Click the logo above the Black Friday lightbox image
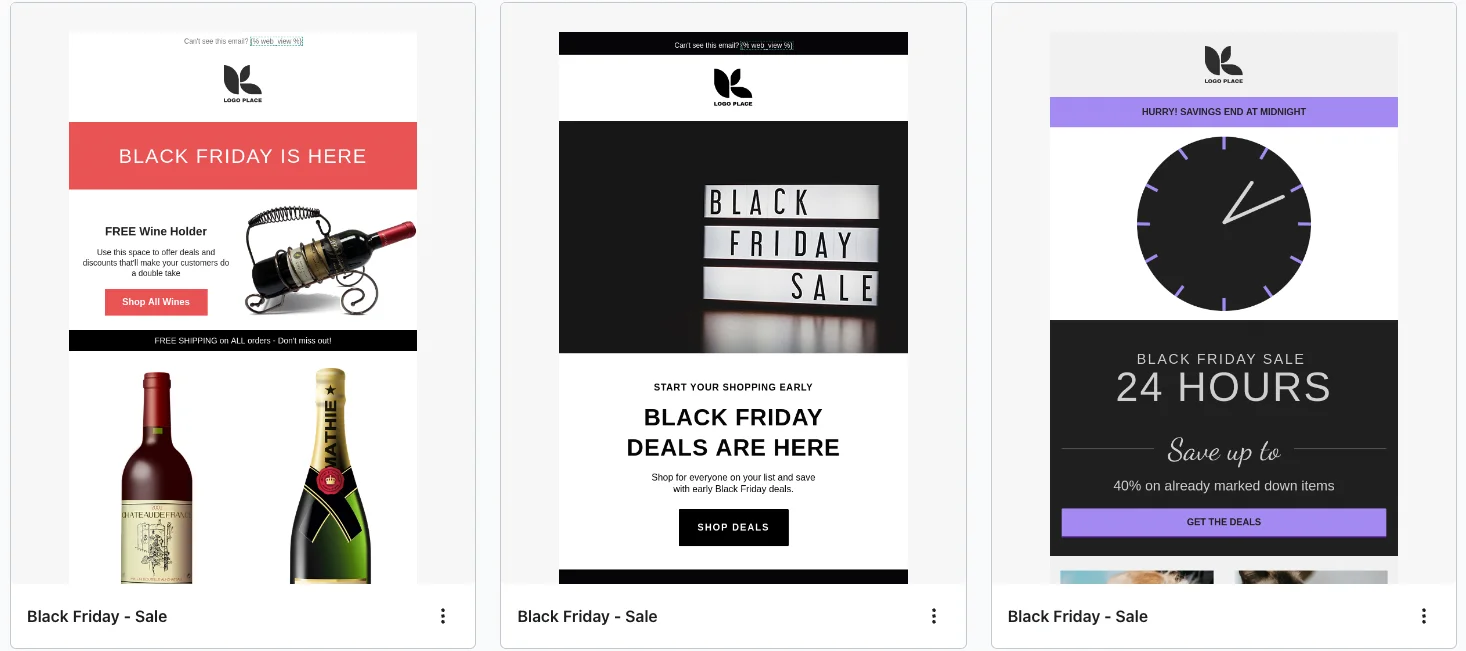This screenshot has width=1466, height=651. coord(733,87)
